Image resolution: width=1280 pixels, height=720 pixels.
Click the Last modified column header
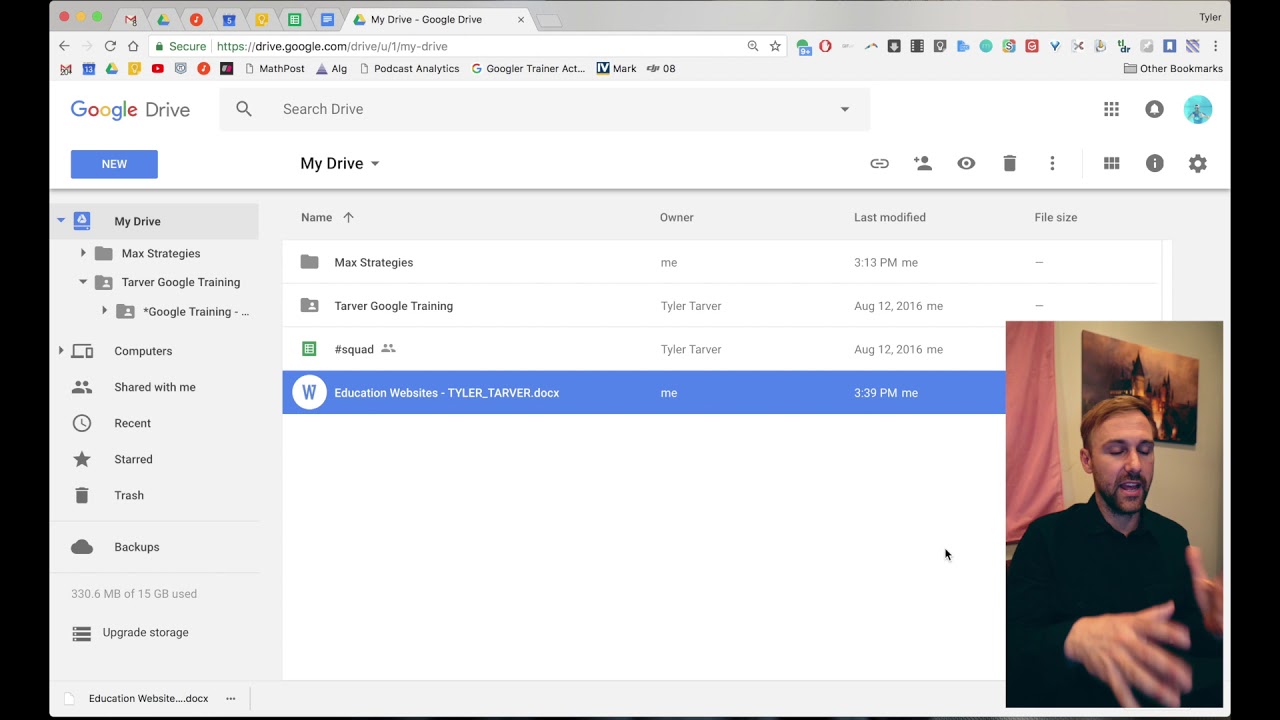coord(890,217)
